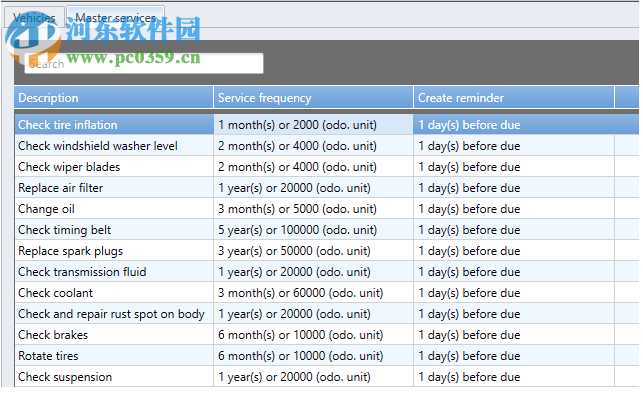The width and height of the screenshot is (643, 393).
Task: Click '1 month(s) or 2000 (odo. unit)' cell
Action: (x=313, y=125)
